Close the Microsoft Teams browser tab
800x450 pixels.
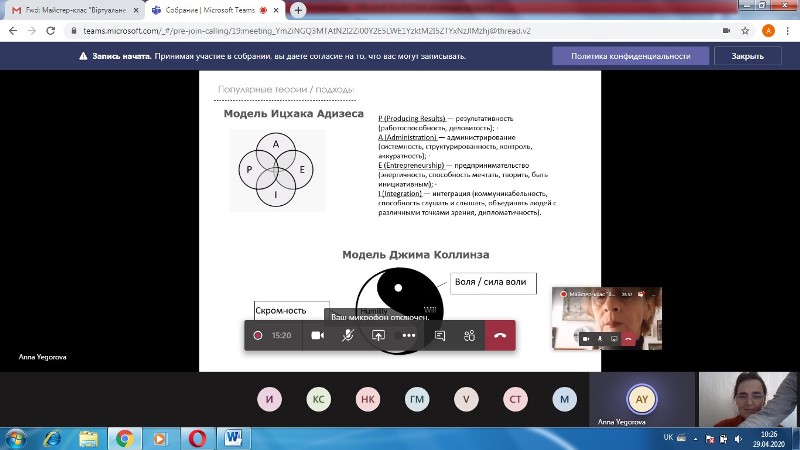pos(276,10)
